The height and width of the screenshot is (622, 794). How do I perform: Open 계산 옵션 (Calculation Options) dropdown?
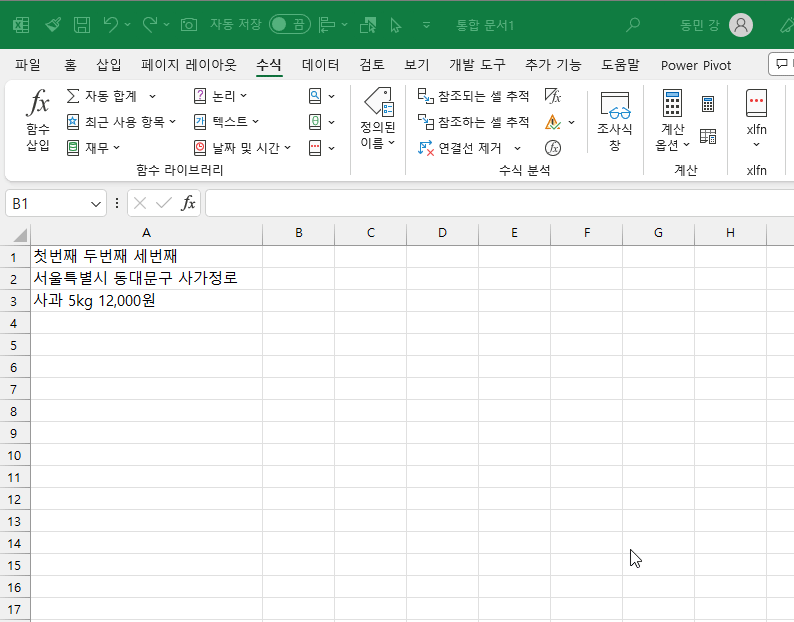(672, 121)
